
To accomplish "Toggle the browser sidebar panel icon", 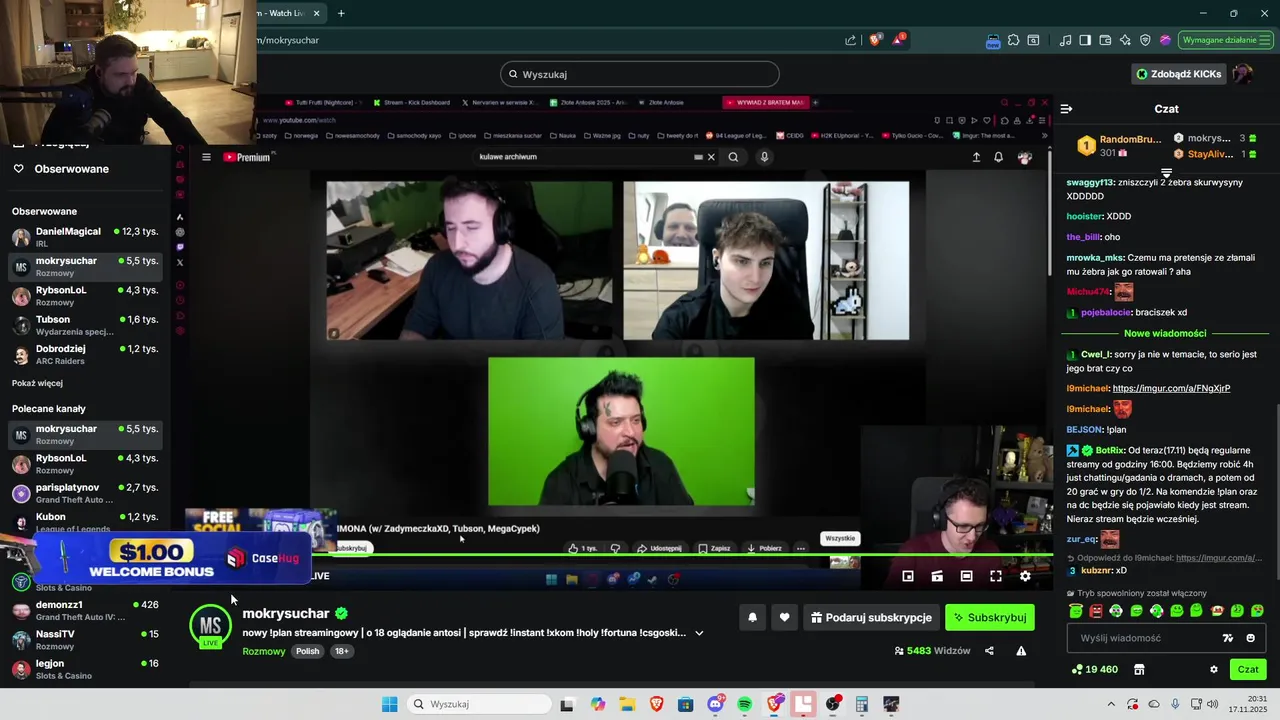I will pyautogui.click(x=1085, y=40).
